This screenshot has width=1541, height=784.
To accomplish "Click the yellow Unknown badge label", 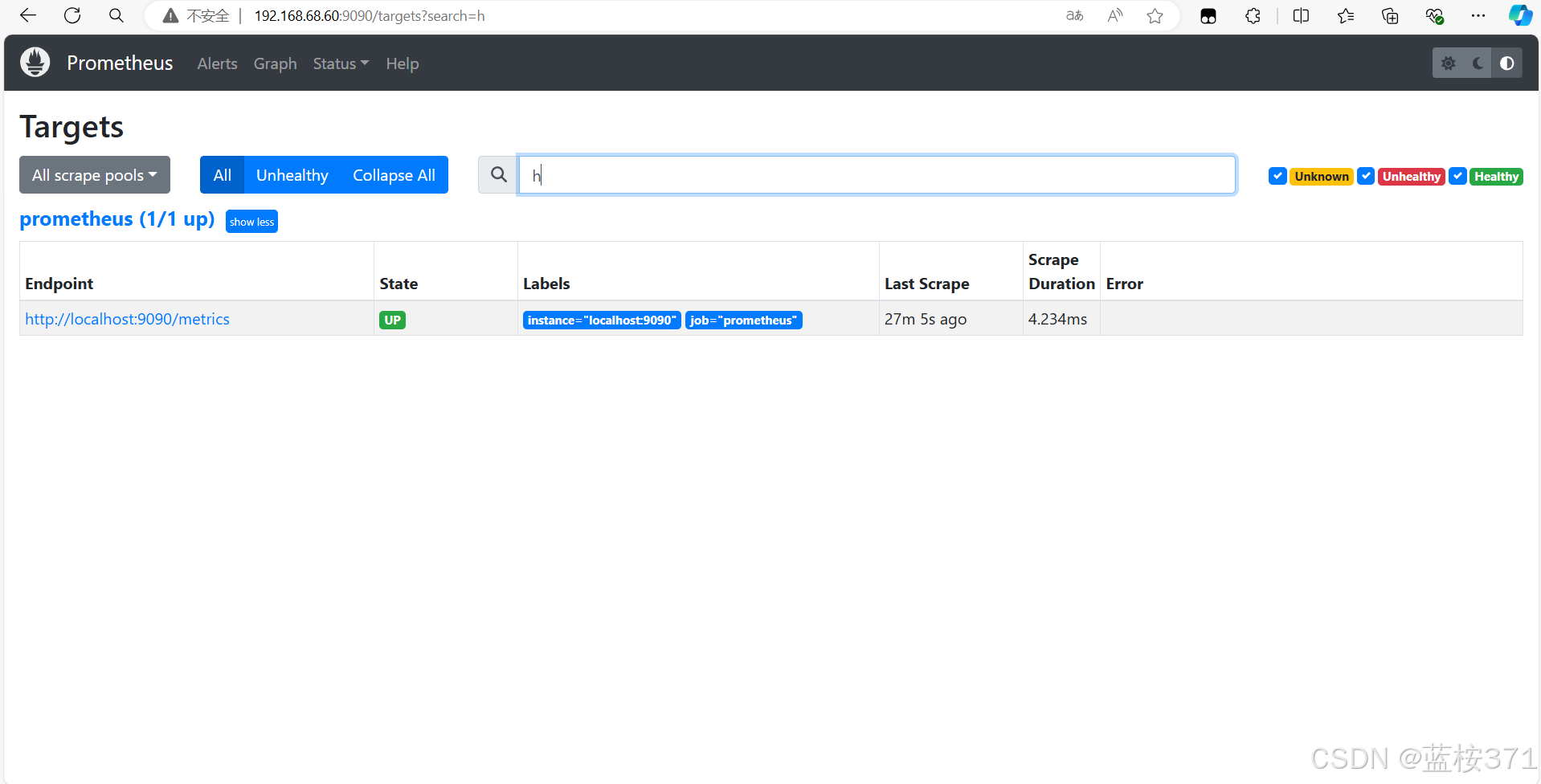I will pyautogui.click(x=1322, y=176).
